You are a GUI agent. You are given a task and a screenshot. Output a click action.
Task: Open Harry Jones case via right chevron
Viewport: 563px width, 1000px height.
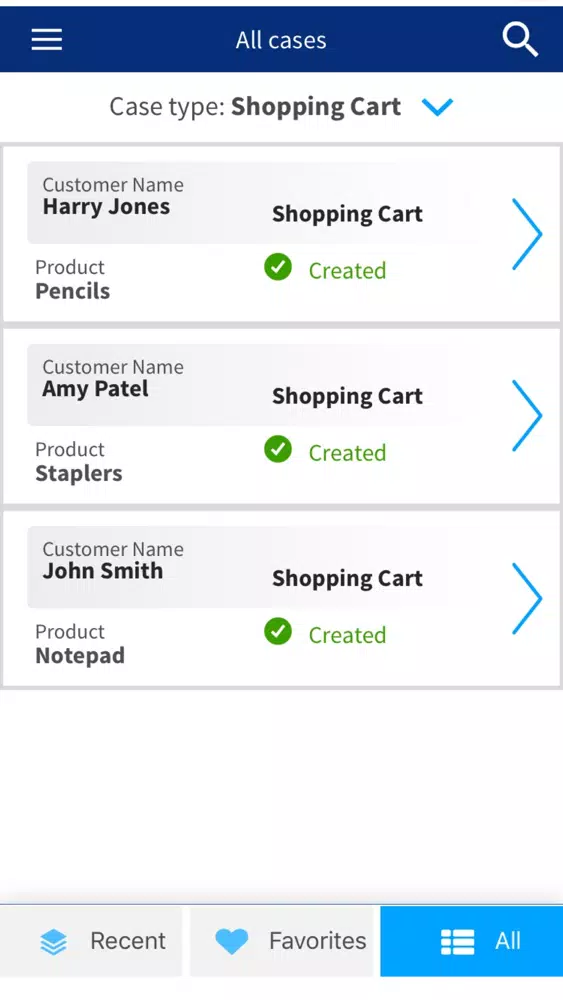click(x=527, y=234)
